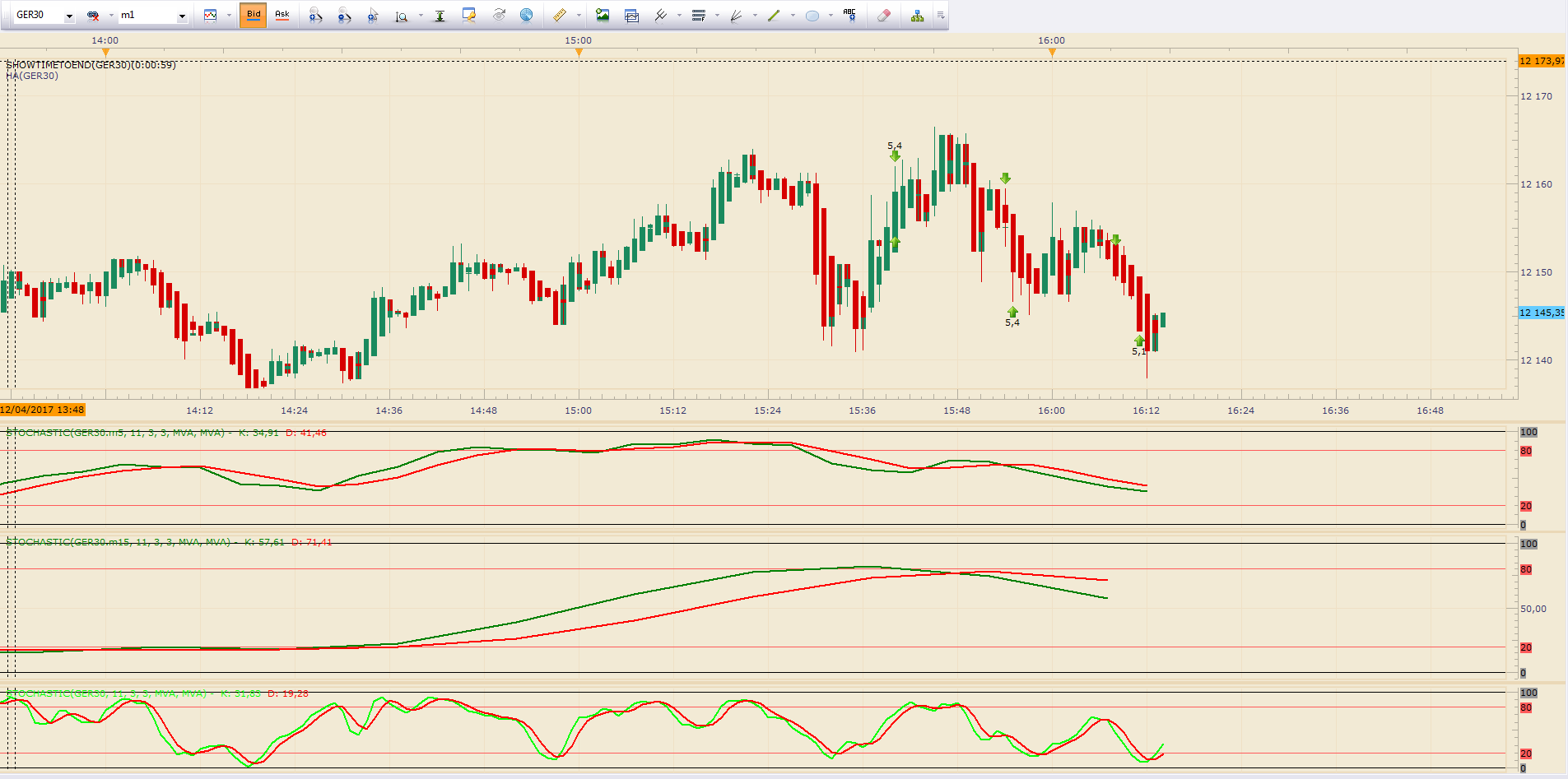Click the K: 57,61 stochastic value

(x=264, y=542)
